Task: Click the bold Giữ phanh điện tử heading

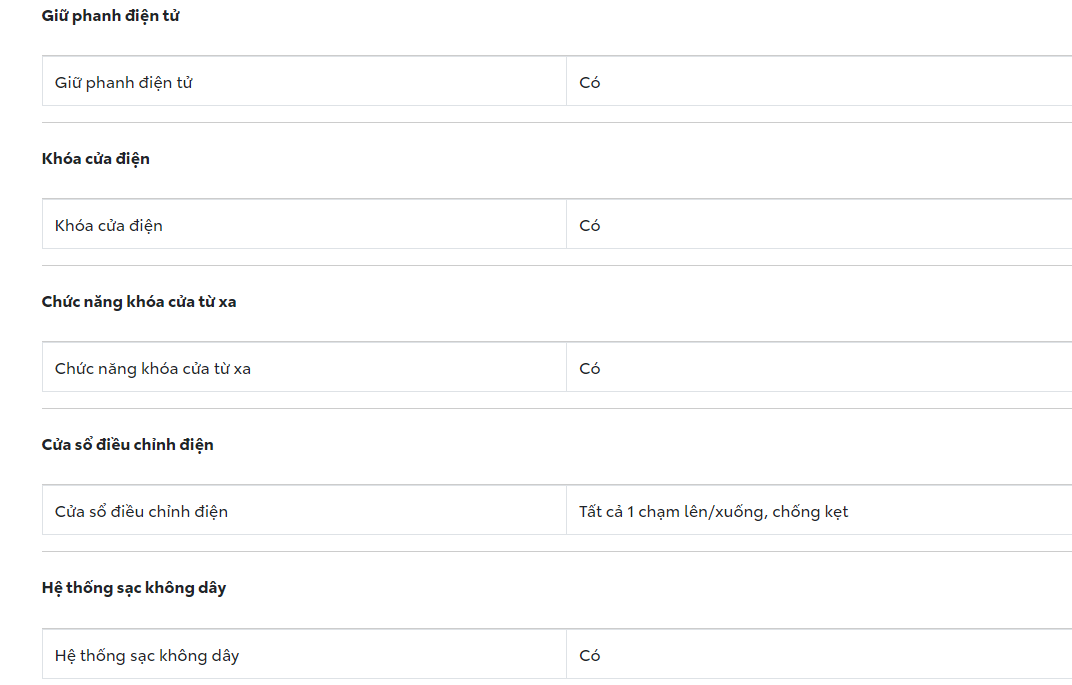Action: coord(110,16)
